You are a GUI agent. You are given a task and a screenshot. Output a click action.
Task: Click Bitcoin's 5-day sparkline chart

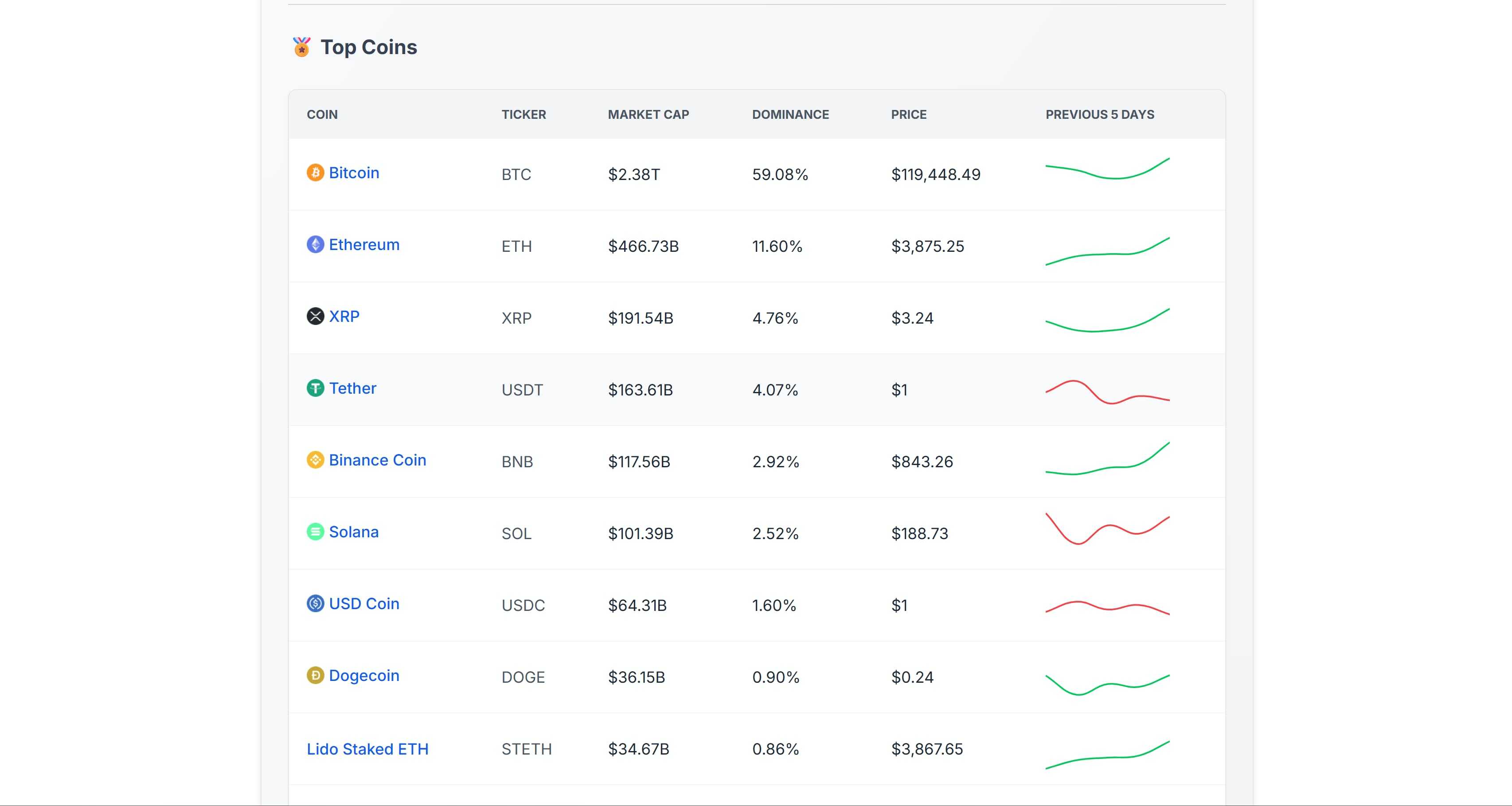click(1107, 169)
